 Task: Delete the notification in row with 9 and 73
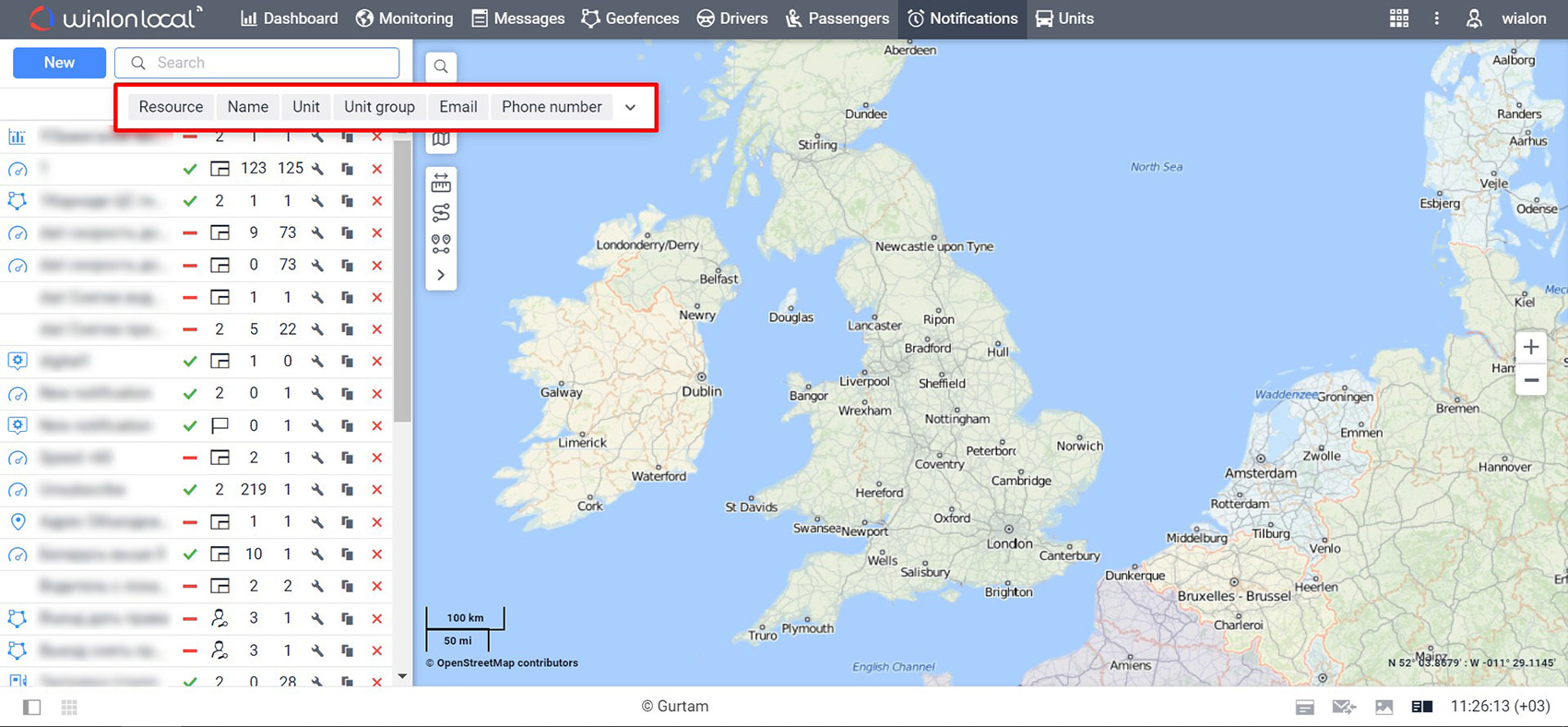[x=376, y=233]
